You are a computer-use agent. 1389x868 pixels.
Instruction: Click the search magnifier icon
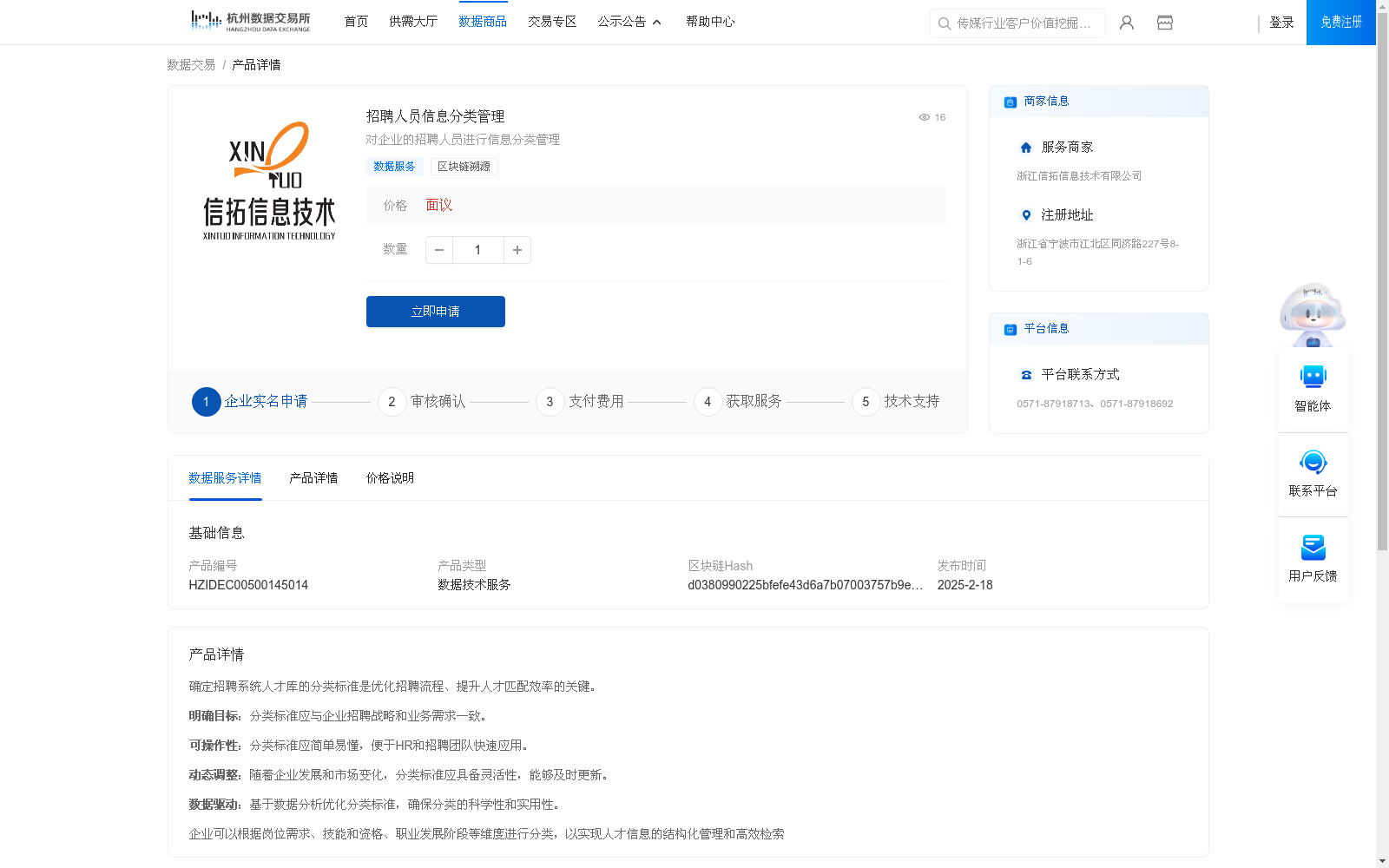(x=945, y=23)
